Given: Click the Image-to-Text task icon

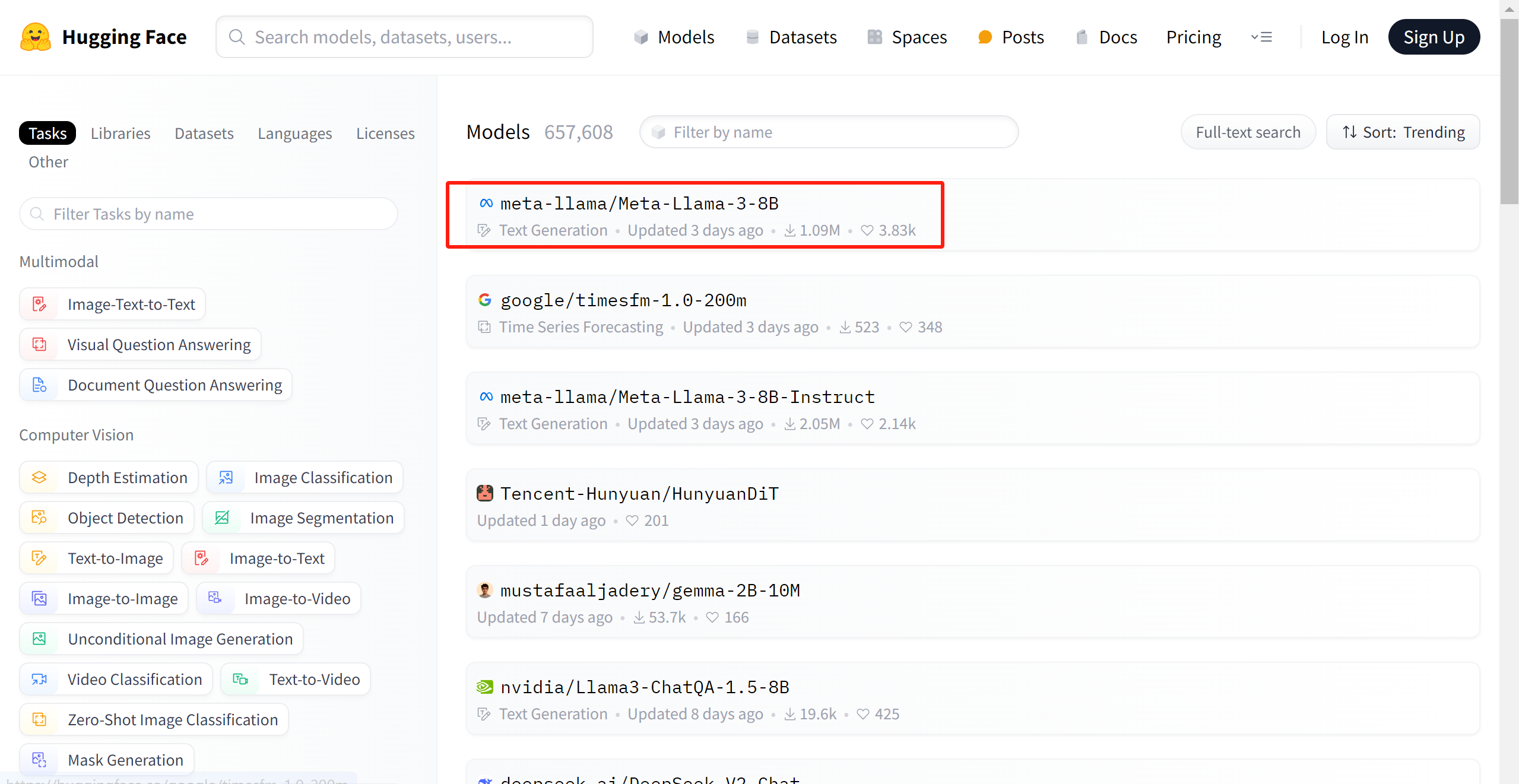Looking at the screenshot, I should coord(201,558).
